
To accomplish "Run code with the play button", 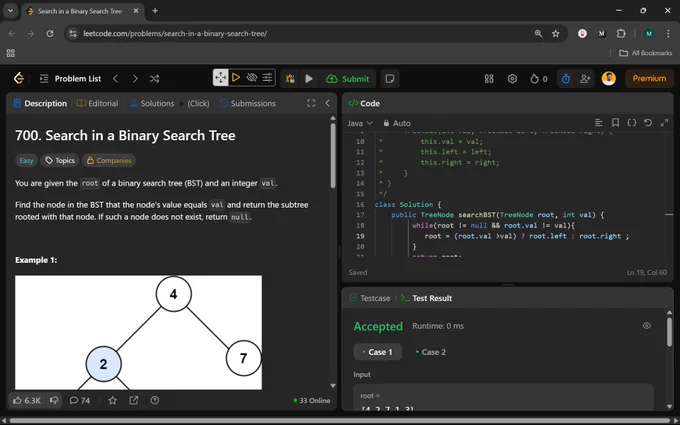I will pos(309,78).
